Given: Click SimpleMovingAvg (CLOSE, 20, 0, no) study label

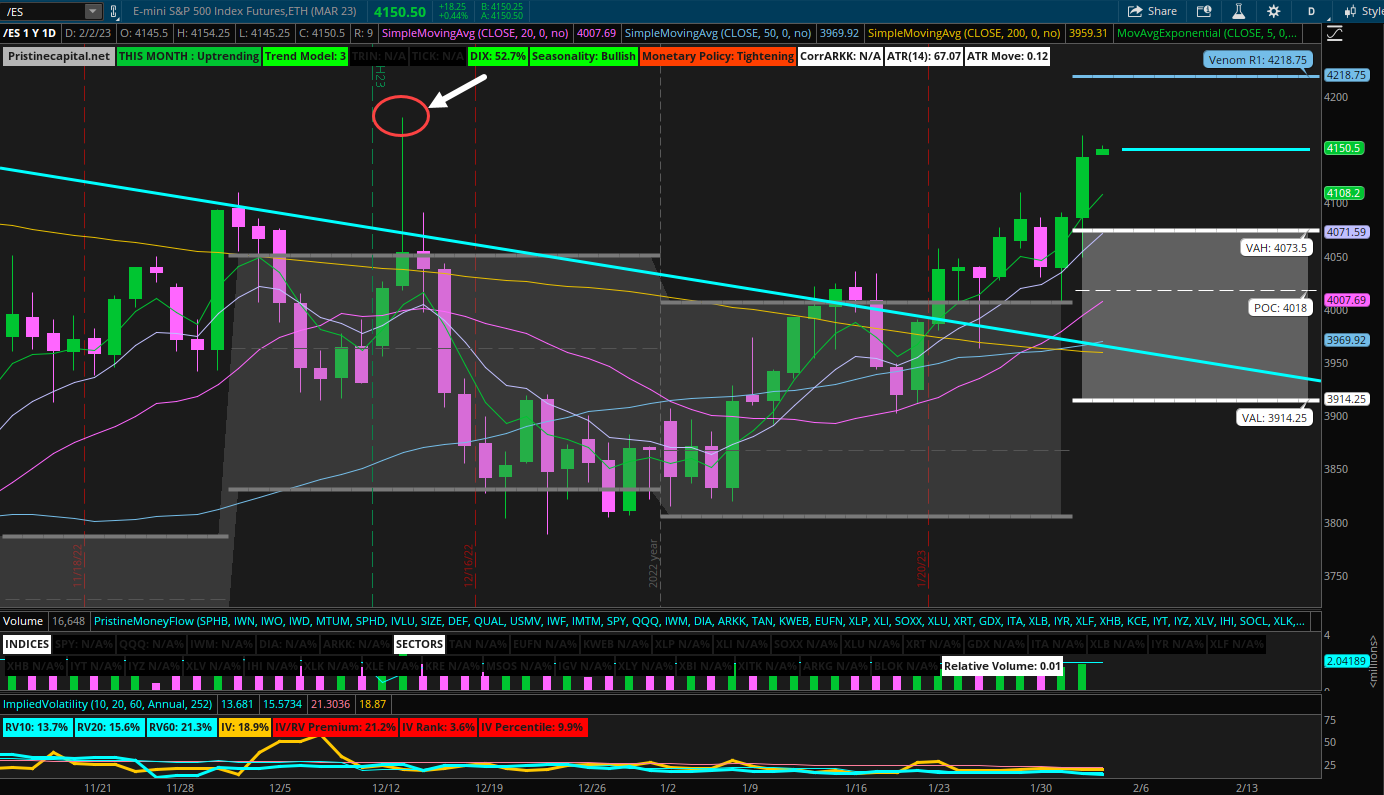Looking at the screenshot, I should pyautogui.click(x=476, y=32).
